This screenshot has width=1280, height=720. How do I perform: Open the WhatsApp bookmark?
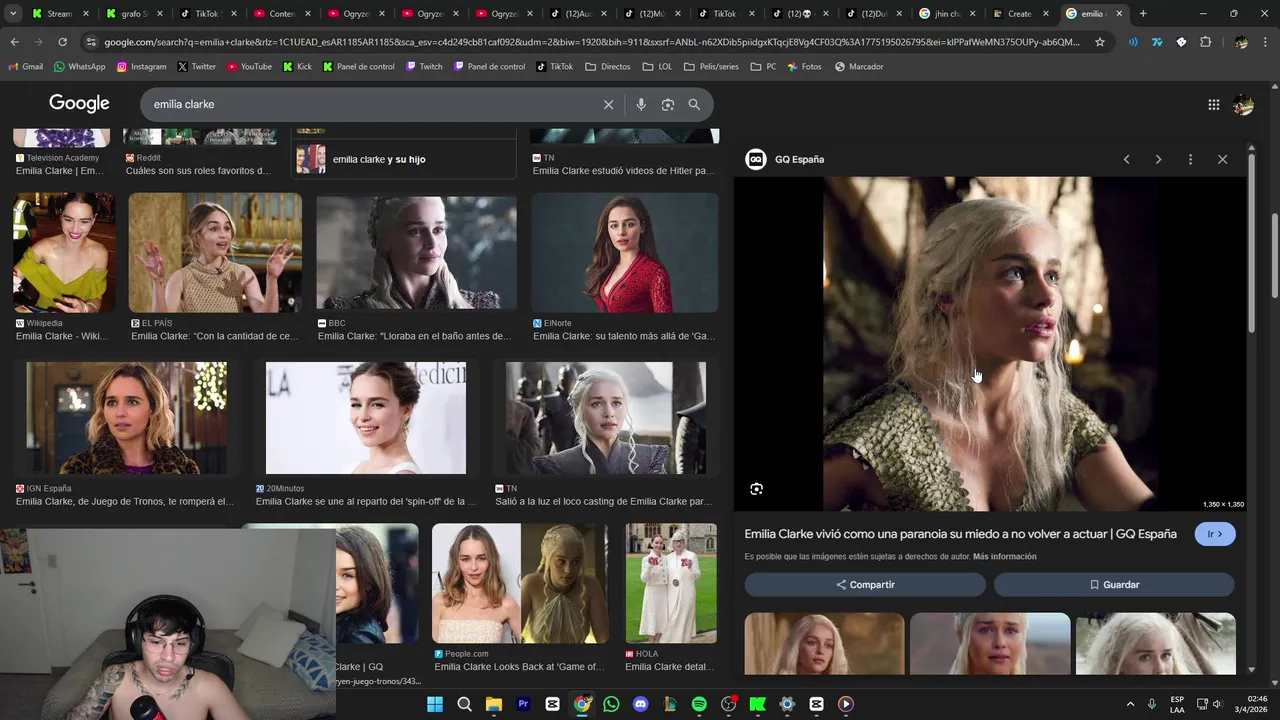(x=79, y=66)
